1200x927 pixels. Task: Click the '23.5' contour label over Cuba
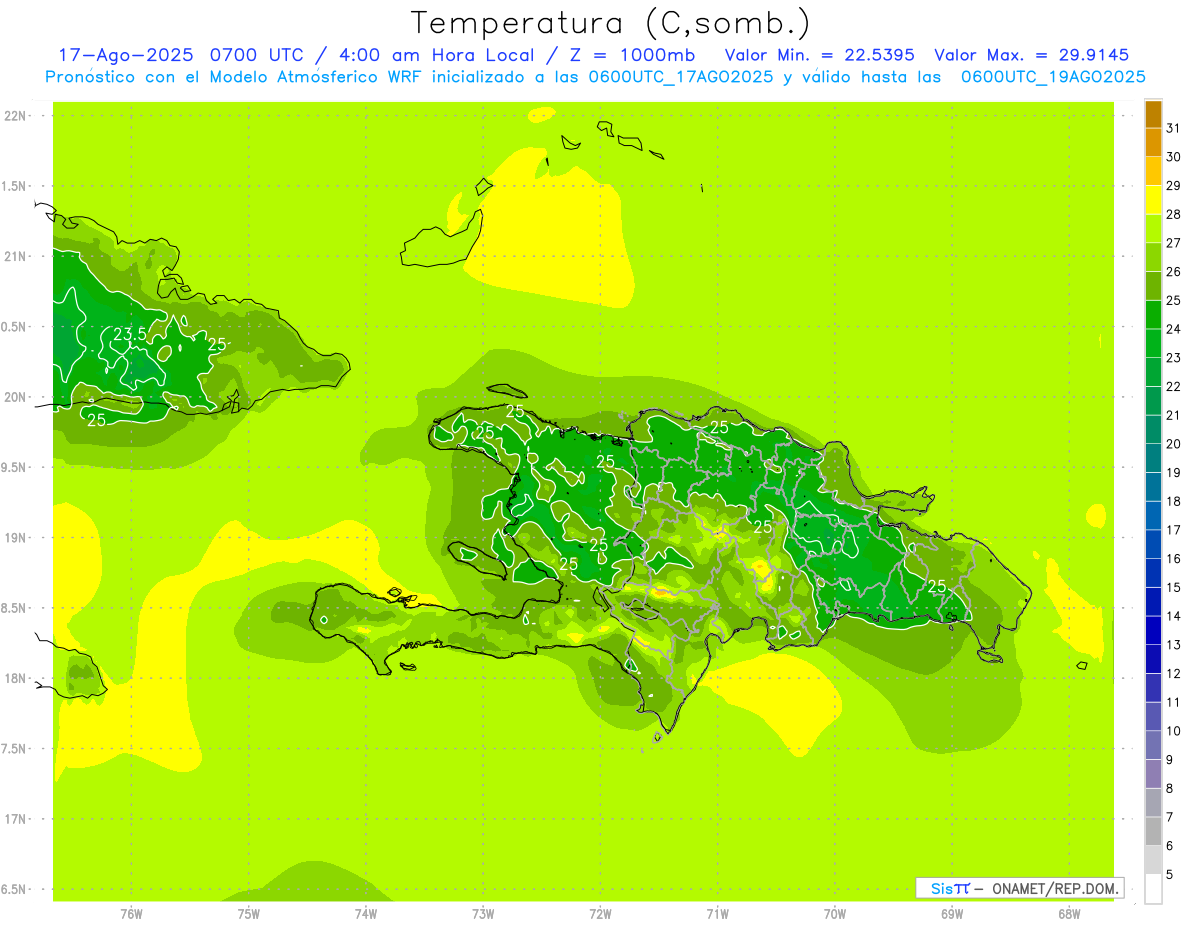[130, 335]
